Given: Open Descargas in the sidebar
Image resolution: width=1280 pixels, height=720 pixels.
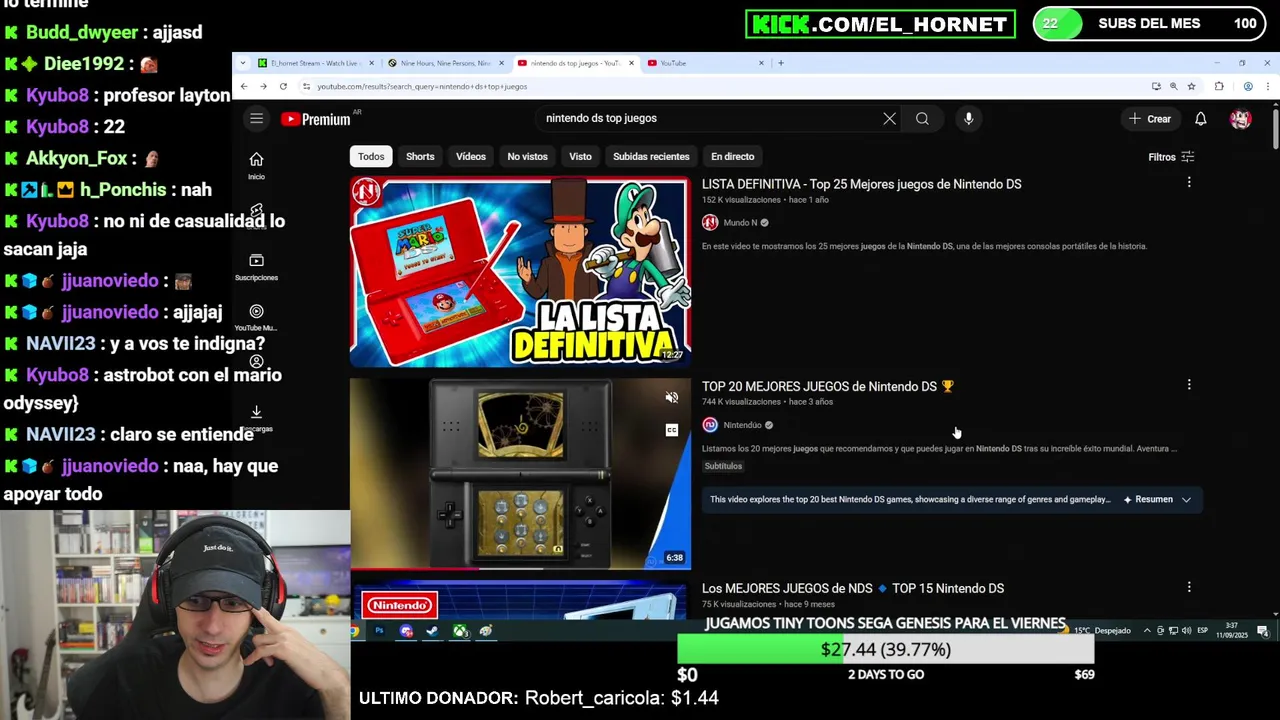Looking at the screenshot, I should pyautogui.click(x=256, y=418).
